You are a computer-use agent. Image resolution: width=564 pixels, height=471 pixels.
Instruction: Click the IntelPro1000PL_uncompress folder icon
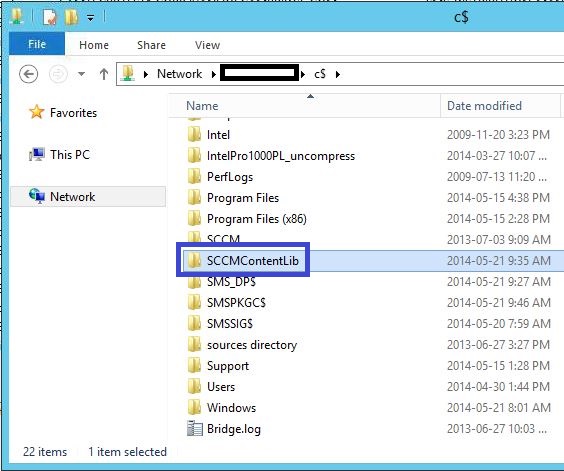coord(195,155)
